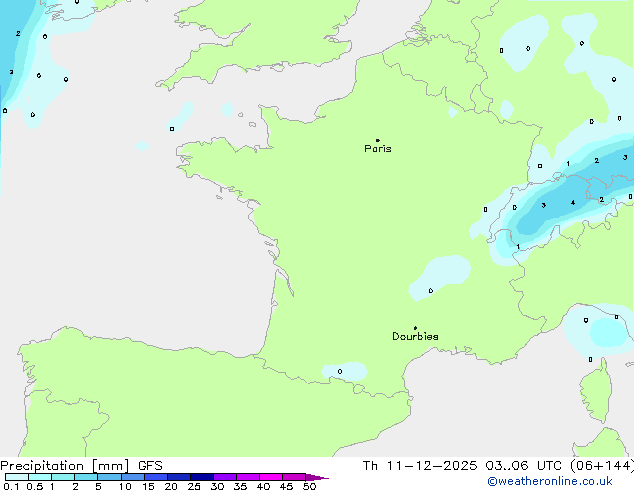Select the Dourbies location dot marker
634x490 pixels.
415,328
